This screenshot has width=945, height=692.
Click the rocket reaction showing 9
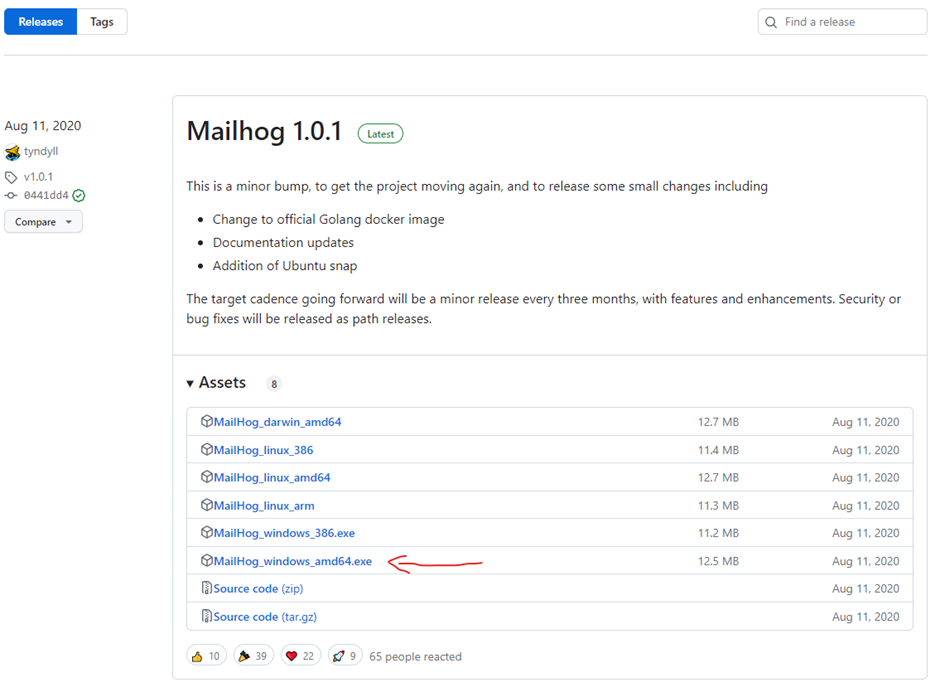tap(345, 655)
